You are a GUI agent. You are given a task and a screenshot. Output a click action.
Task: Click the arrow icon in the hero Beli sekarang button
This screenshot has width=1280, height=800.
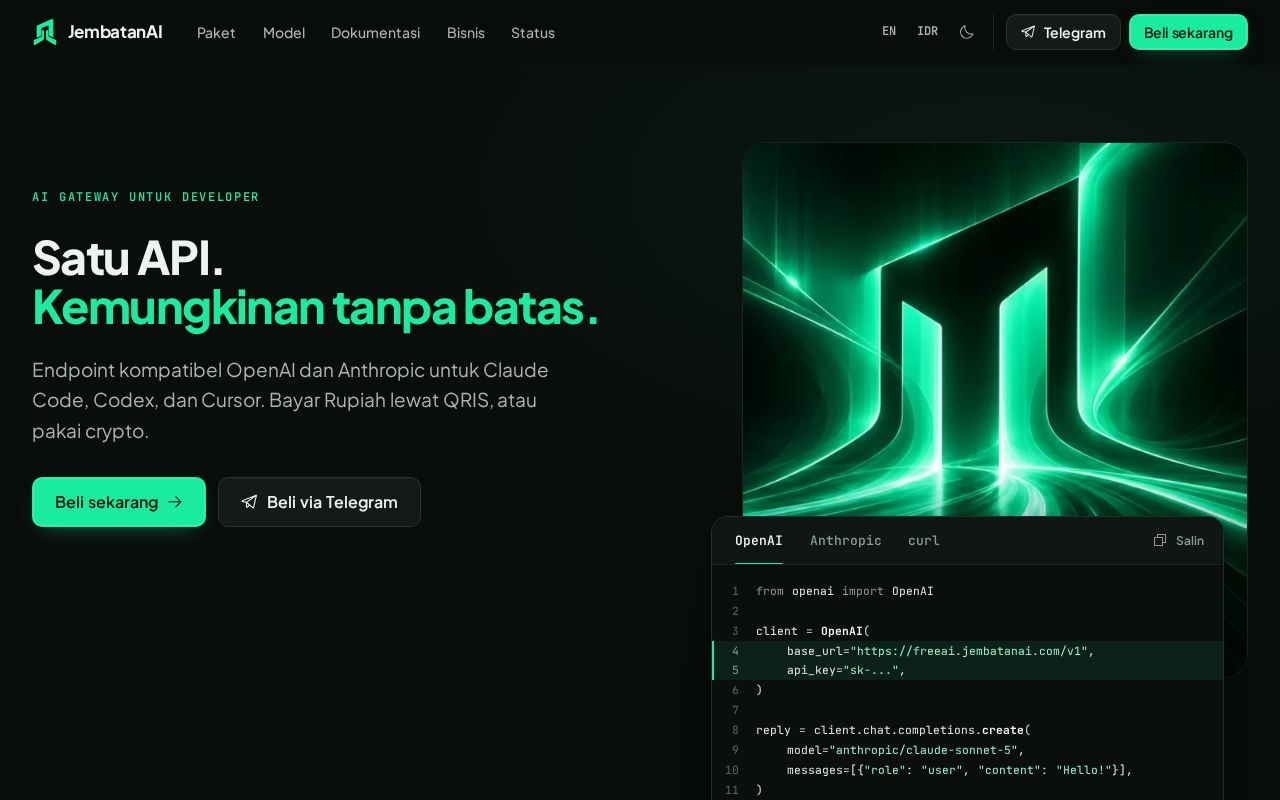click(x=175, y=502)
